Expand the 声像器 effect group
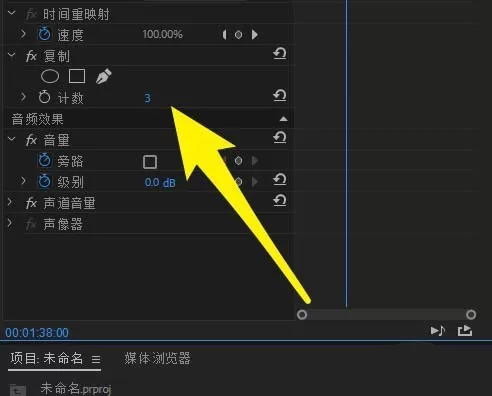This screenshot has height=396, width=492. pos(10,223)
